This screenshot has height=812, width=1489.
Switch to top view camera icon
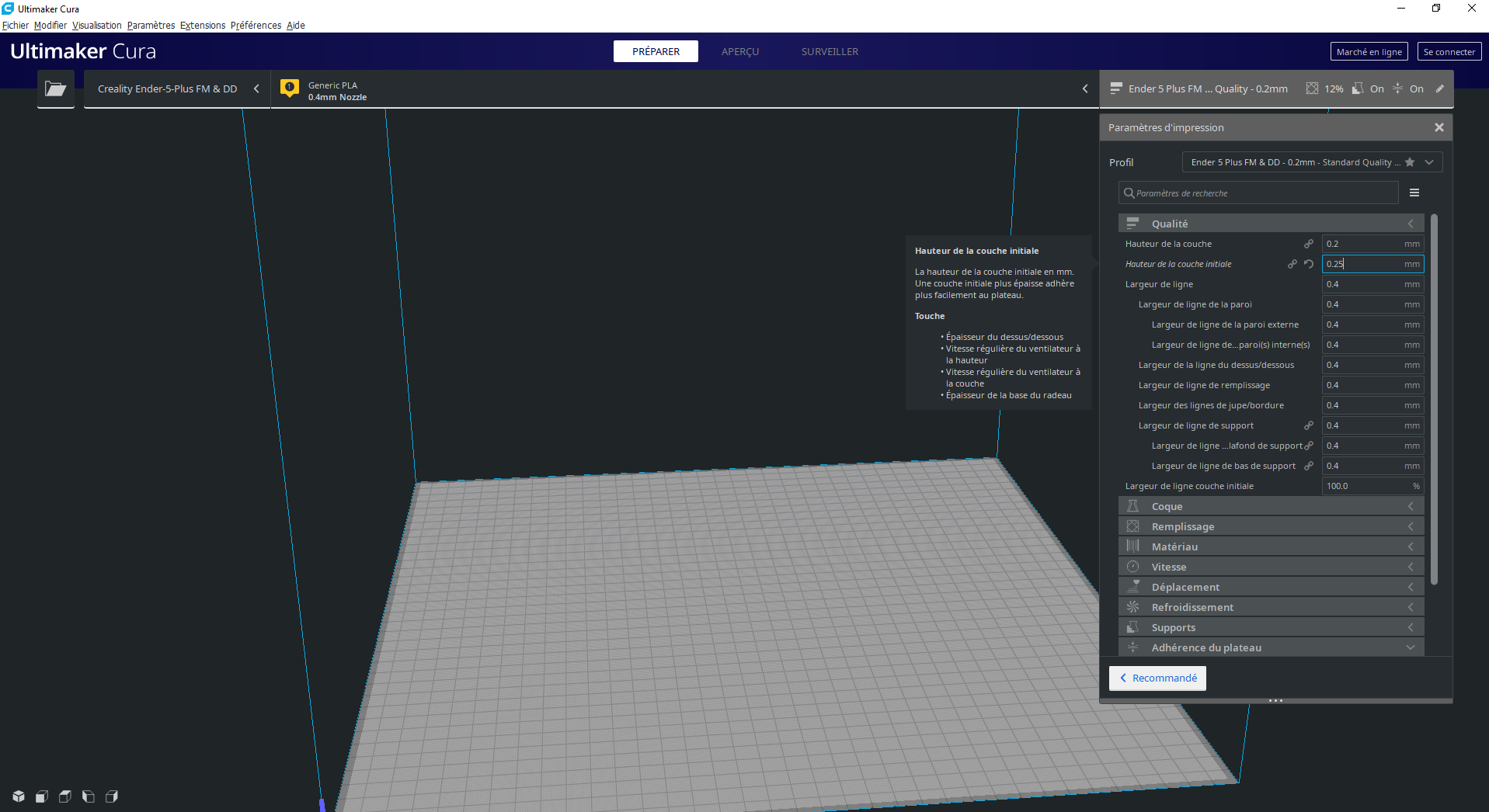pyautogui.click(x=65, y=796)
